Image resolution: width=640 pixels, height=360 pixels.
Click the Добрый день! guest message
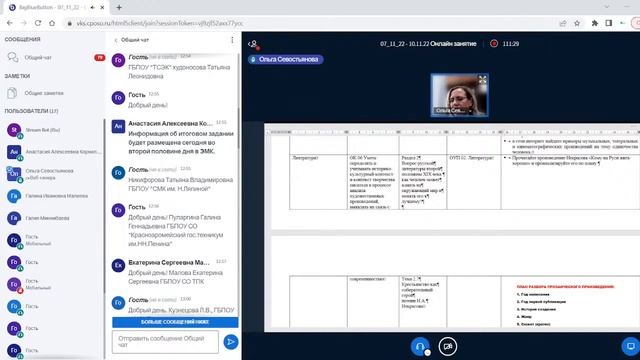tap(148, 105)
